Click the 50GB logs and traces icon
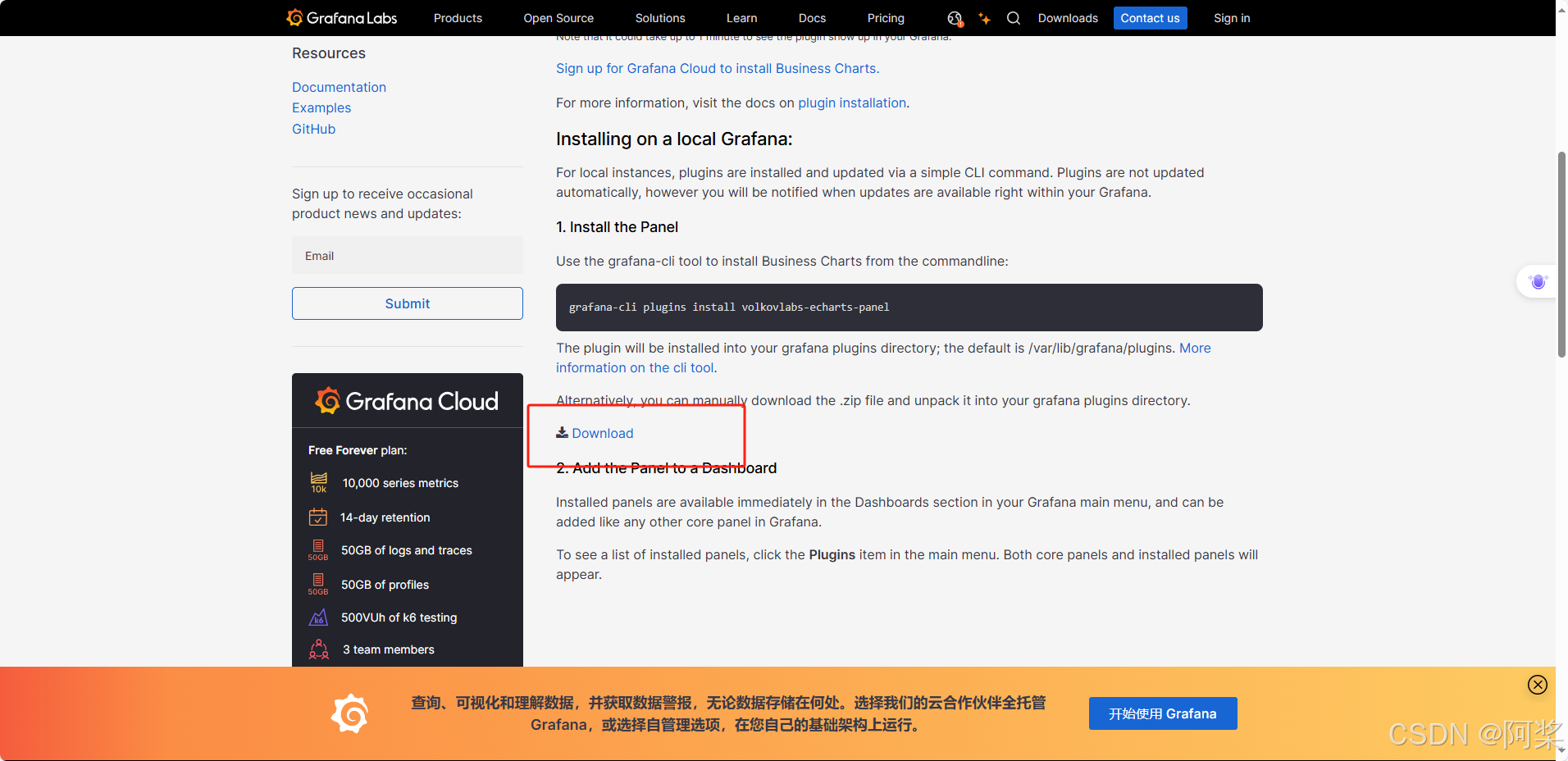The width and height of the screenshot is (1568, 761). pyautogui.click(x=318, y=549)
